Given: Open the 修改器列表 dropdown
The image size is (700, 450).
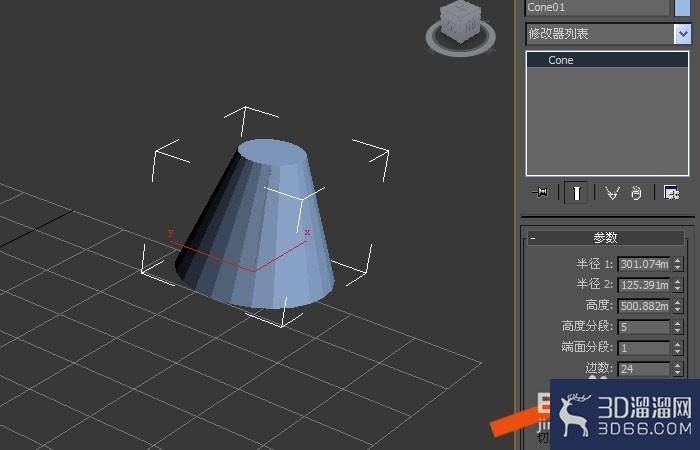Looking at the screenshot, I should point(682,33).
